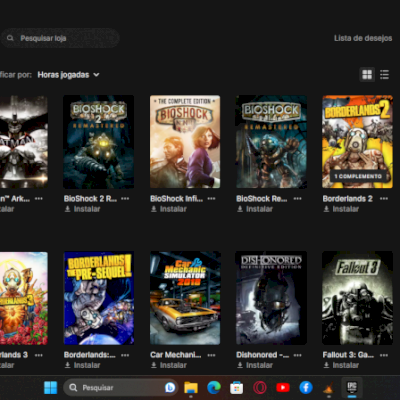Click the Car Mechani... title text
Image resolution: width=400 pixels, height=400 pixels.
pyautogui.click(x=176, y=355)
